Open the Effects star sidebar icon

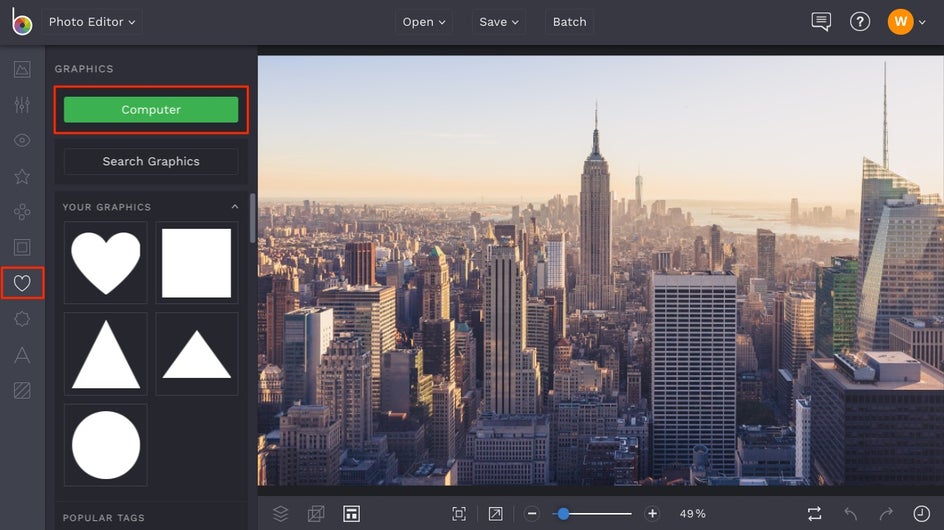click(x=22, y=176)
